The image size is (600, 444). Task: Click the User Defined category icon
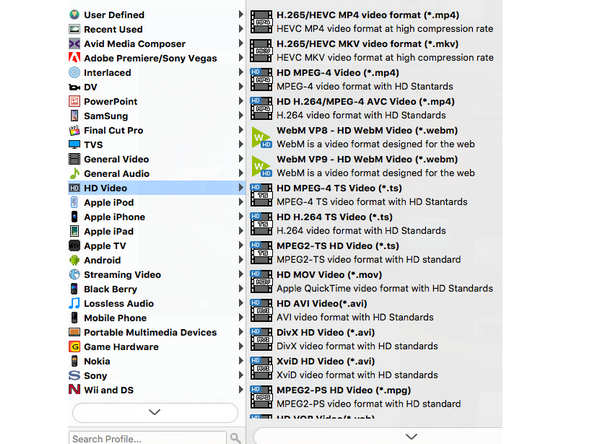74,15
